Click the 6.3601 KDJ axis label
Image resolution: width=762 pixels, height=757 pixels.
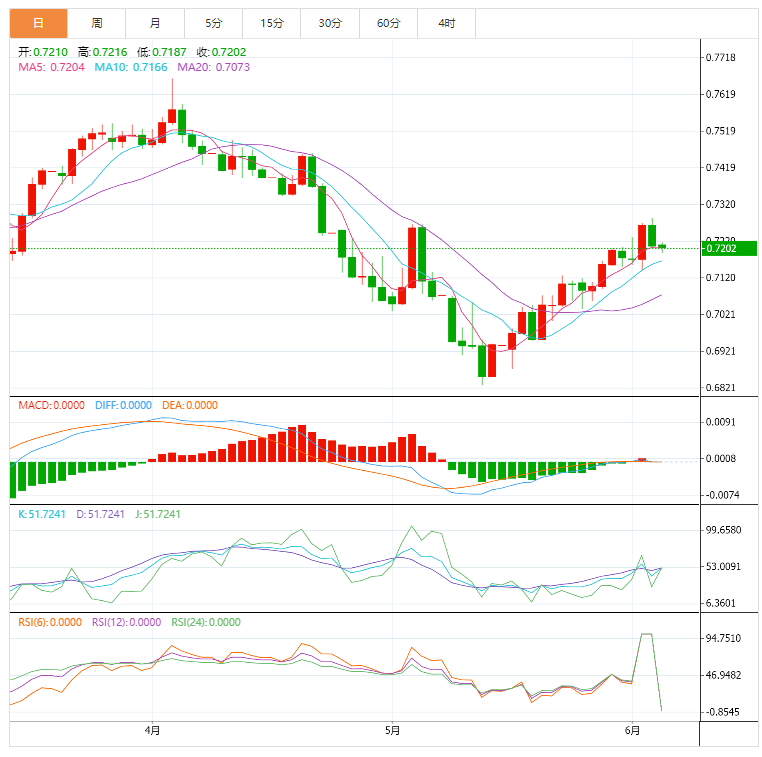click(721, 603)
